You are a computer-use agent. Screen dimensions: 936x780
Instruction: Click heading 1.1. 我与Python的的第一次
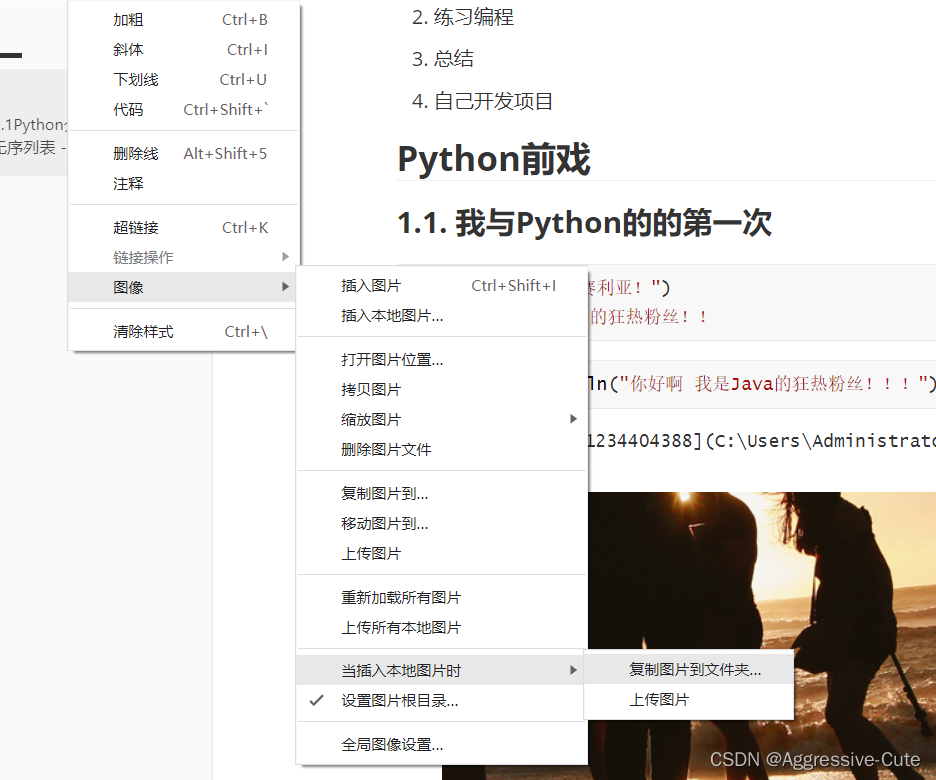584,223
